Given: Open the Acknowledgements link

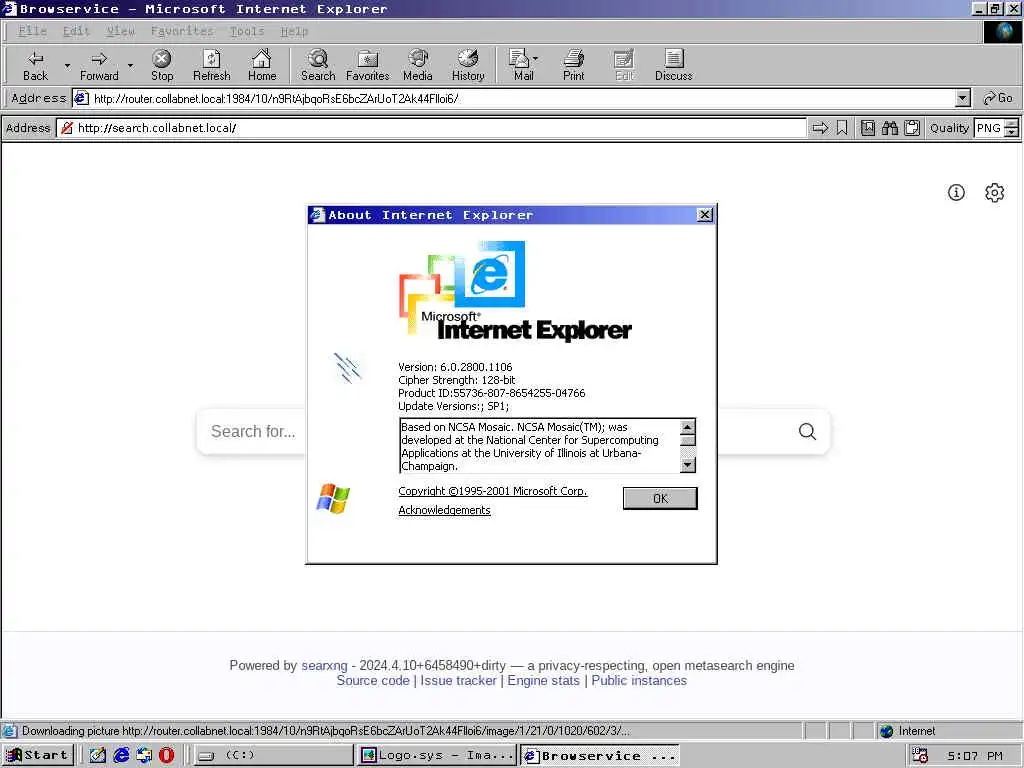Looking at the screenshot, I should click(444, 510).
